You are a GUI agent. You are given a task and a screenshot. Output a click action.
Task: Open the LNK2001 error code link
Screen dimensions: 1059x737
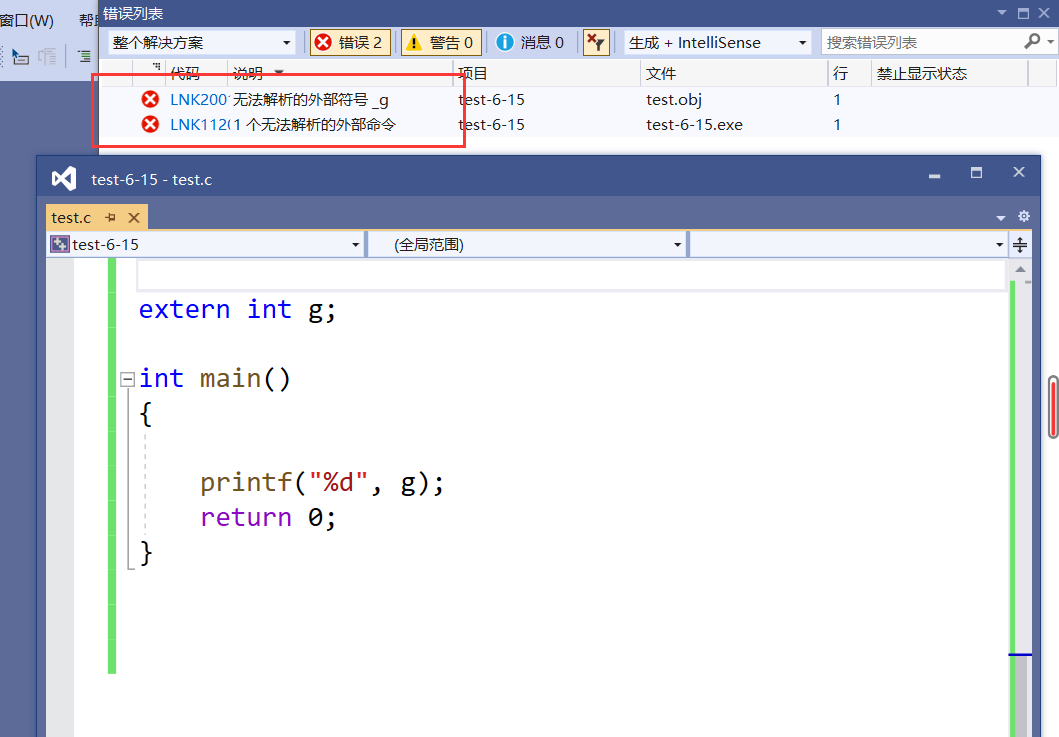point(199,99)
